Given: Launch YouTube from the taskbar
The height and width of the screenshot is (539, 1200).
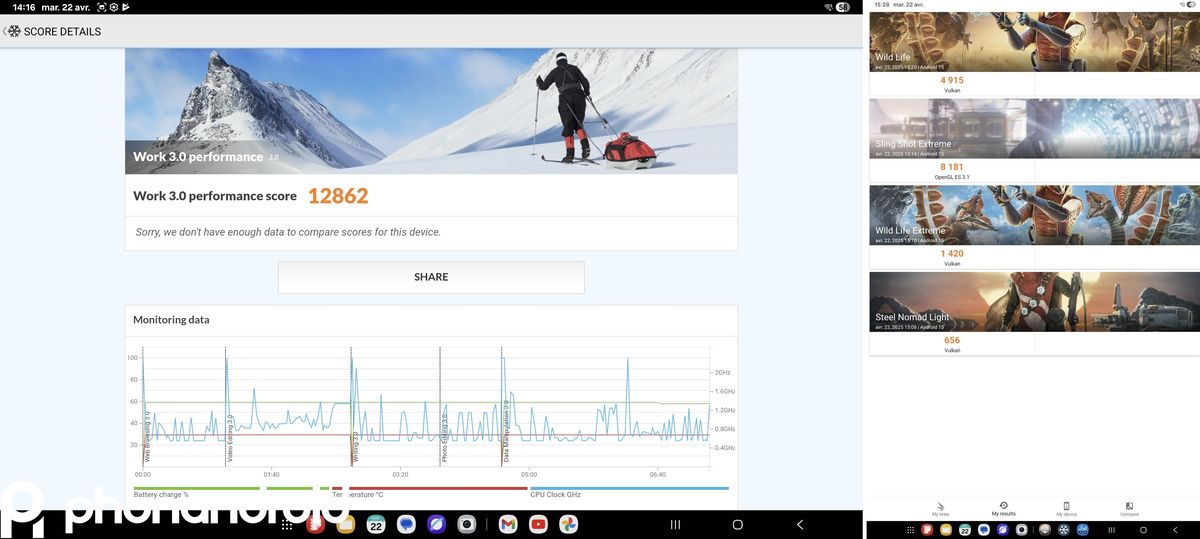Looking at the screenshot, I should 538,524.
